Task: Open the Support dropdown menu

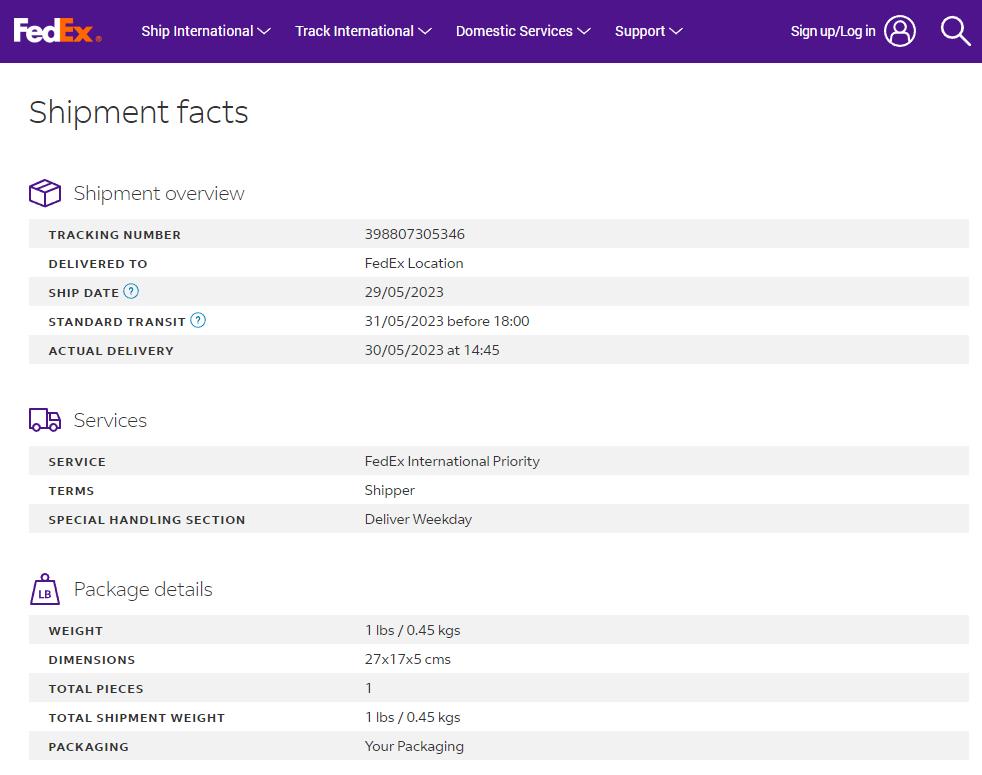Action: [649, 31]
